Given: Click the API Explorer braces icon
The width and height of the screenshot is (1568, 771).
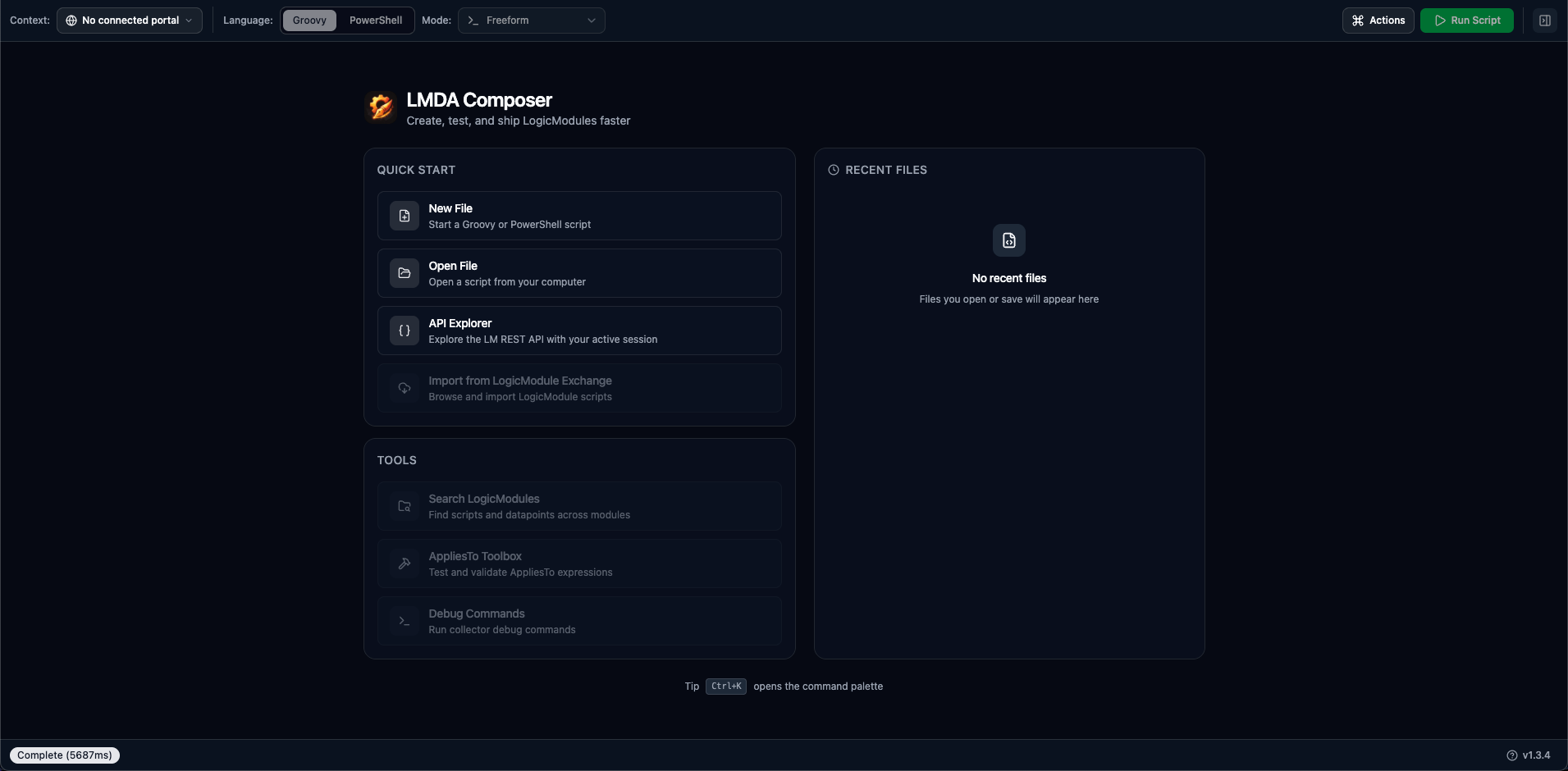Looking at the screenshot, I should click(x=404, y=331).
